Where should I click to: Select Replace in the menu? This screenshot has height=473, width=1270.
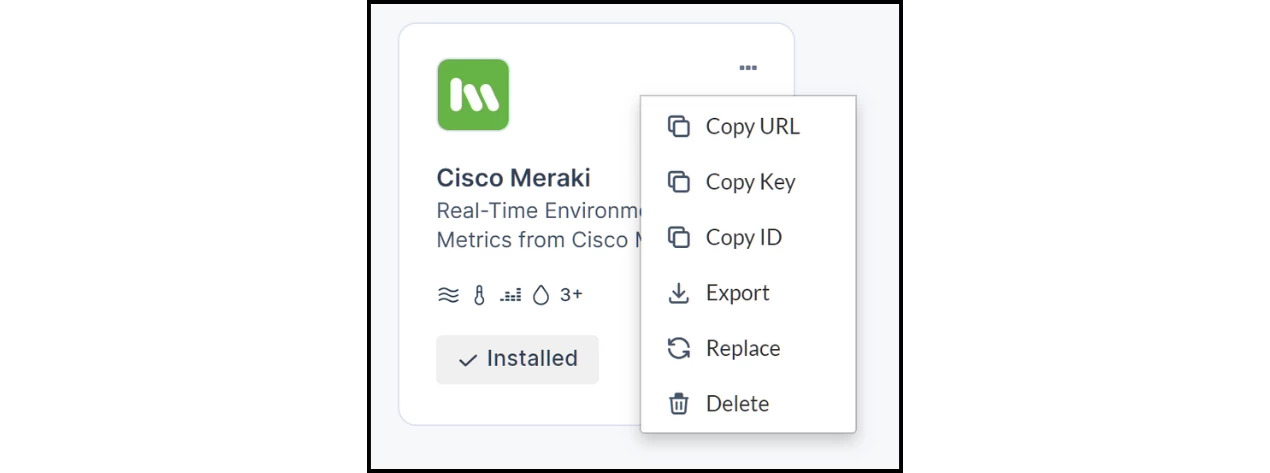click(x=748, y=348)
